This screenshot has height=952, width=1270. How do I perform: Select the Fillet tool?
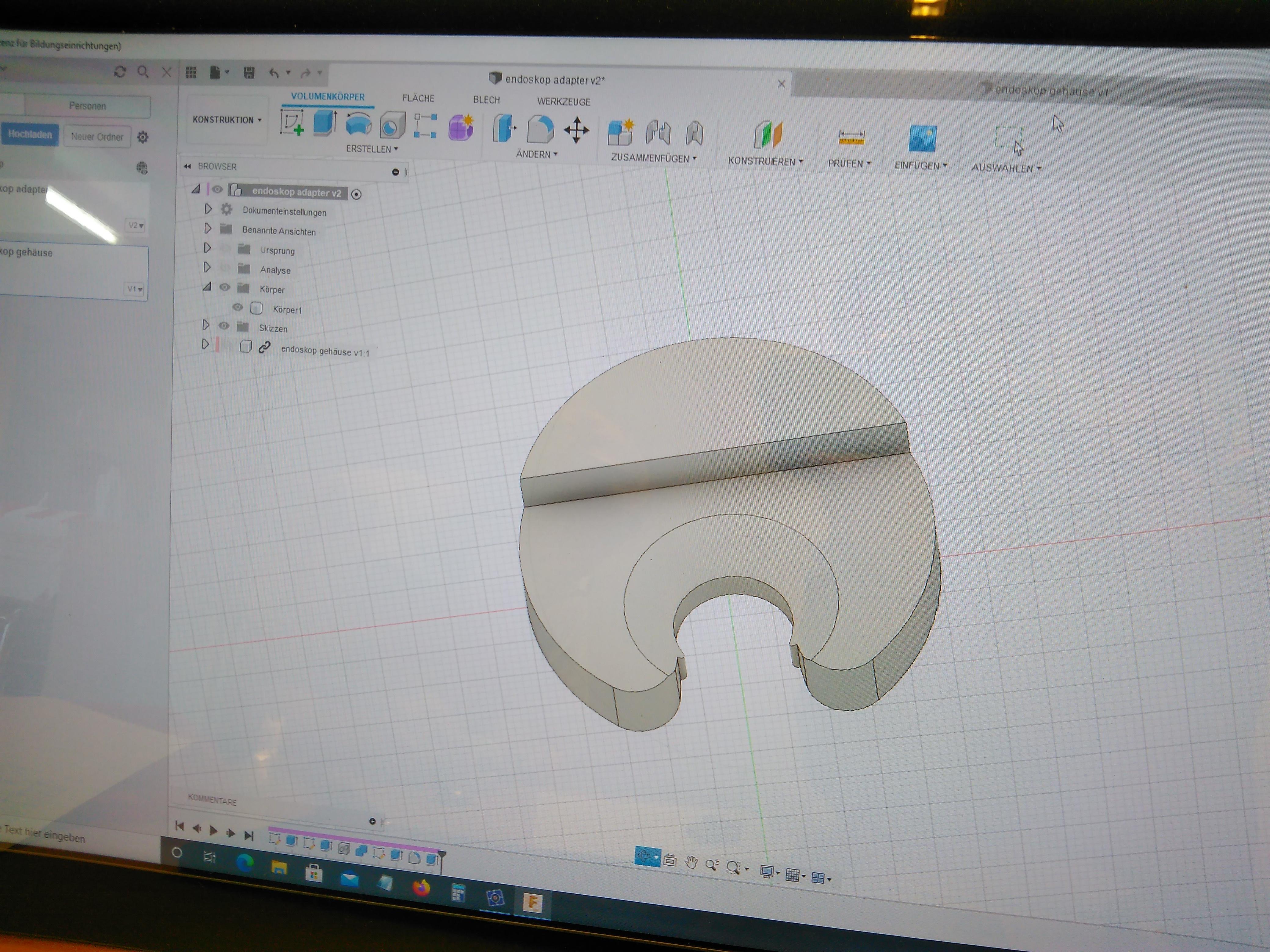click(x=540, y=128)
